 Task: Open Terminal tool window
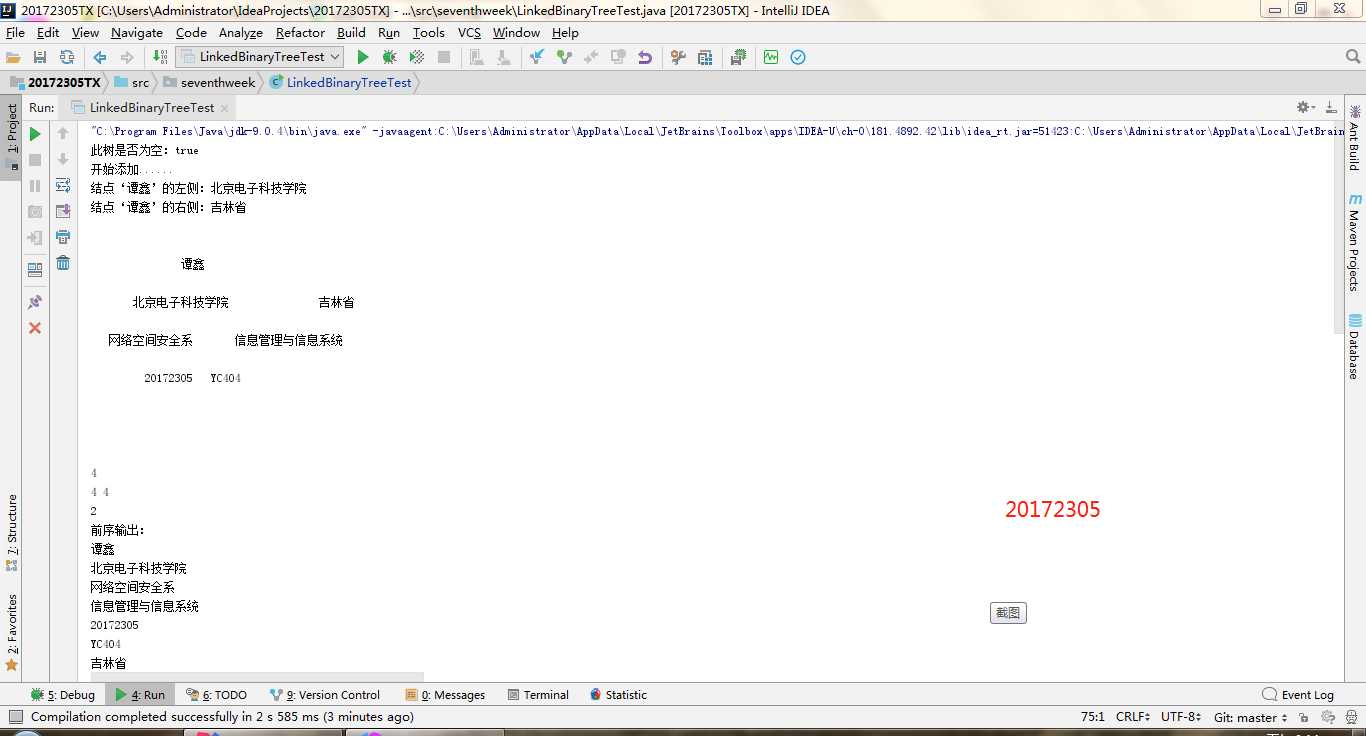pos(538,695)
